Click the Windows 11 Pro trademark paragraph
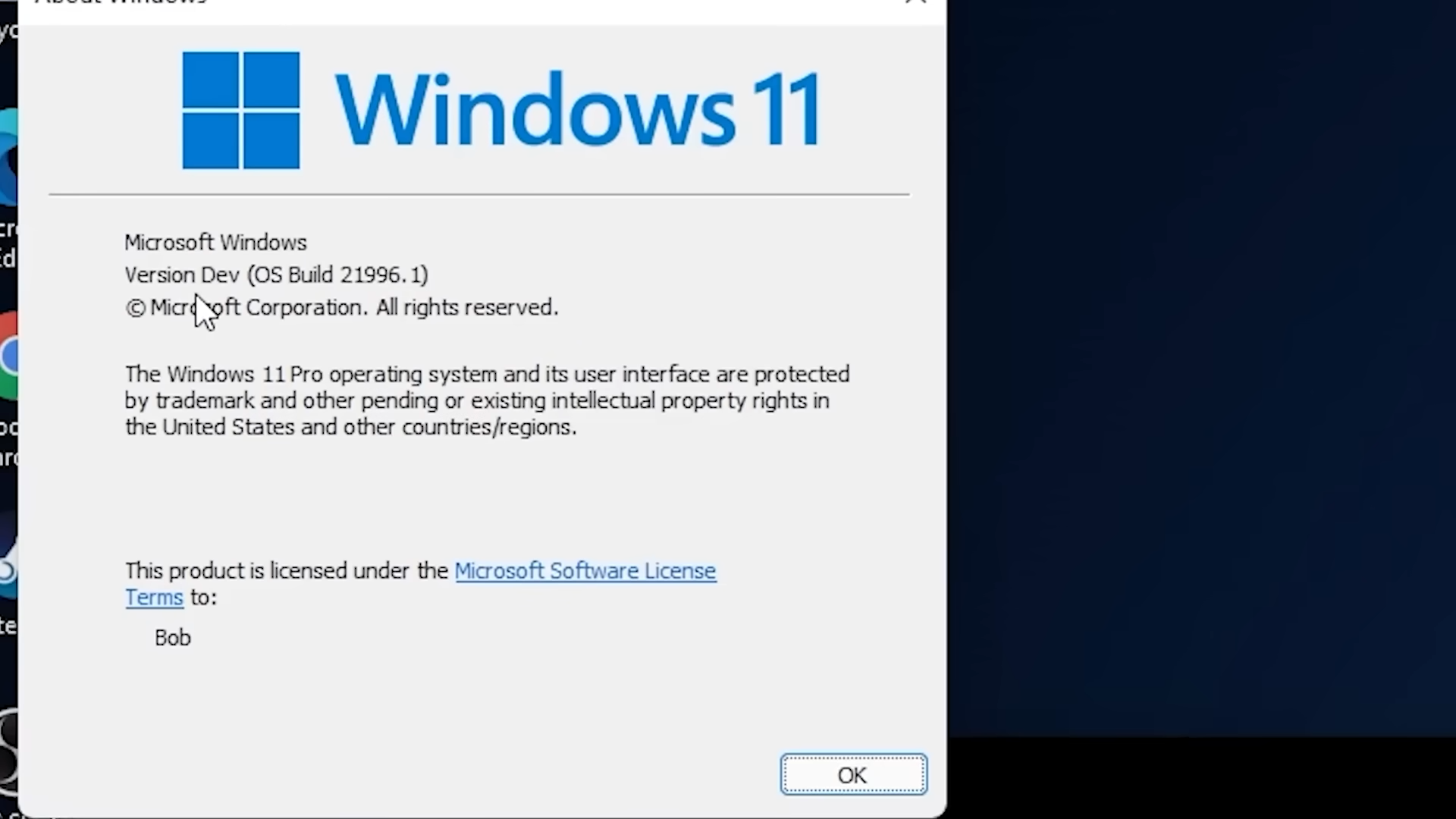Screen dimensions: 1456x819 pyautogui.click(x=485, y=400)
